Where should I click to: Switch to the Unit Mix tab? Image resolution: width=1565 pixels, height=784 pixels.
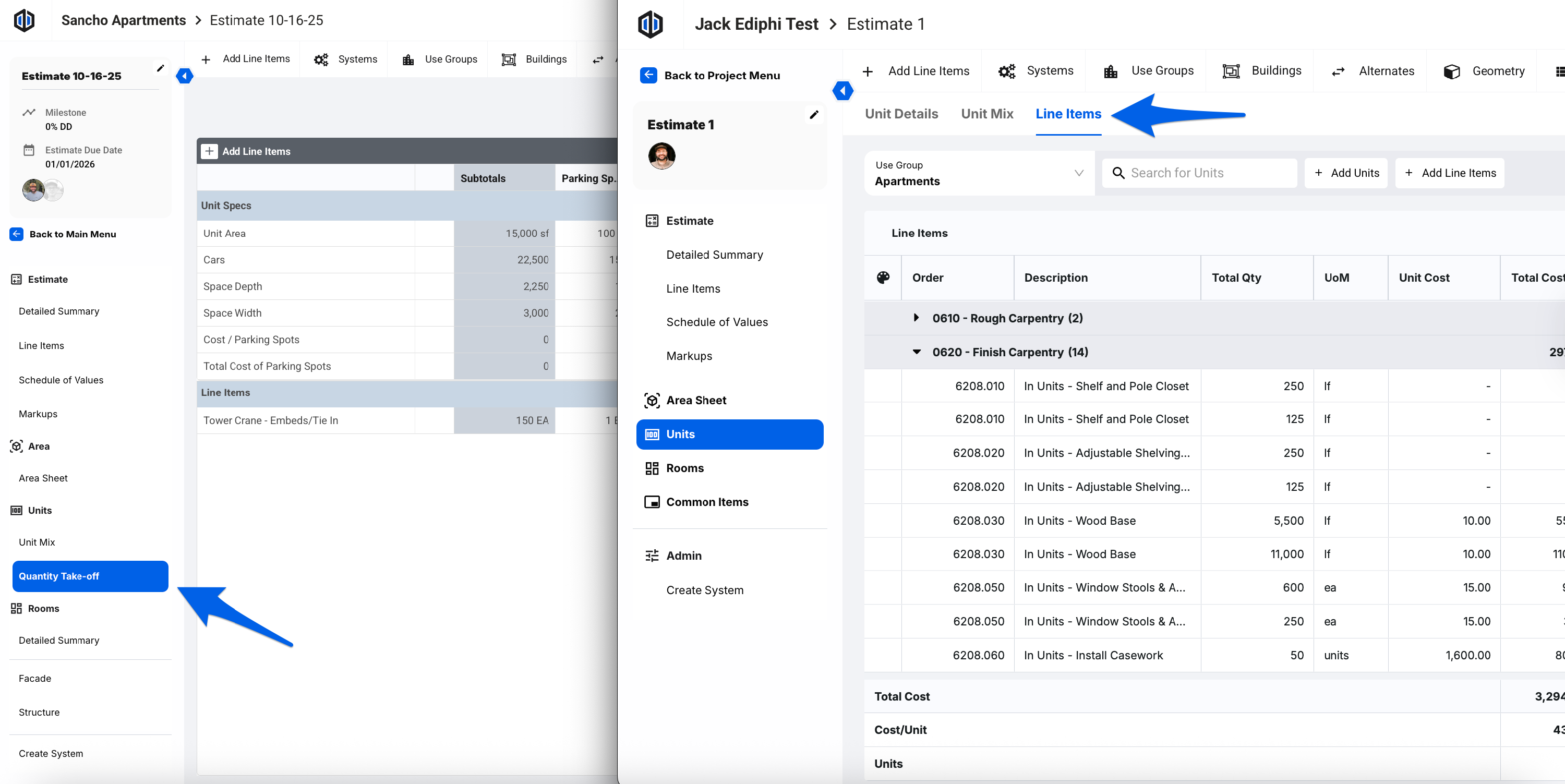coord(986,114)
